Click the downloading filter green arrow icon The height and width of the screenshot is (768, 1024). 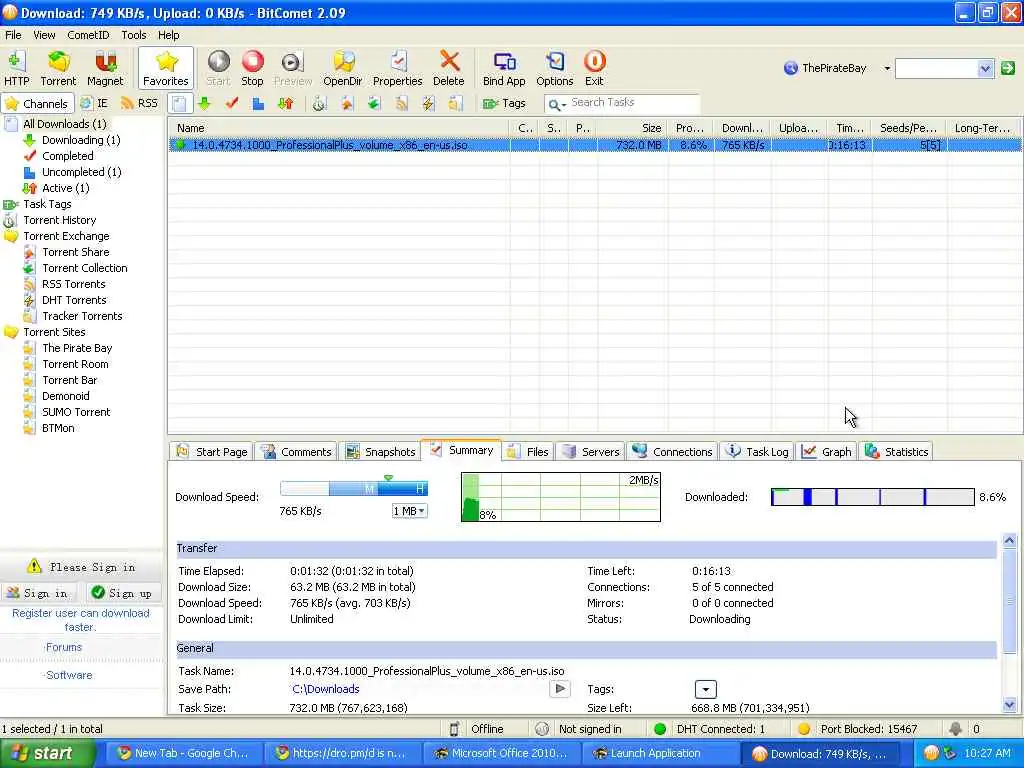click(x=204, y=103)
